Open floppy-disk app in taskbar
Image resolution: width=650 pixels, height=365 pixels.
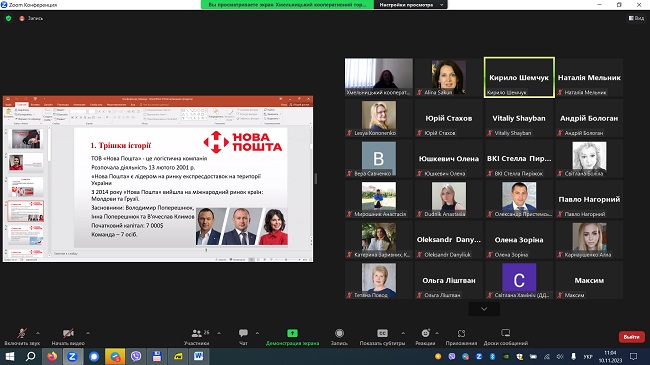pos(157,356)
